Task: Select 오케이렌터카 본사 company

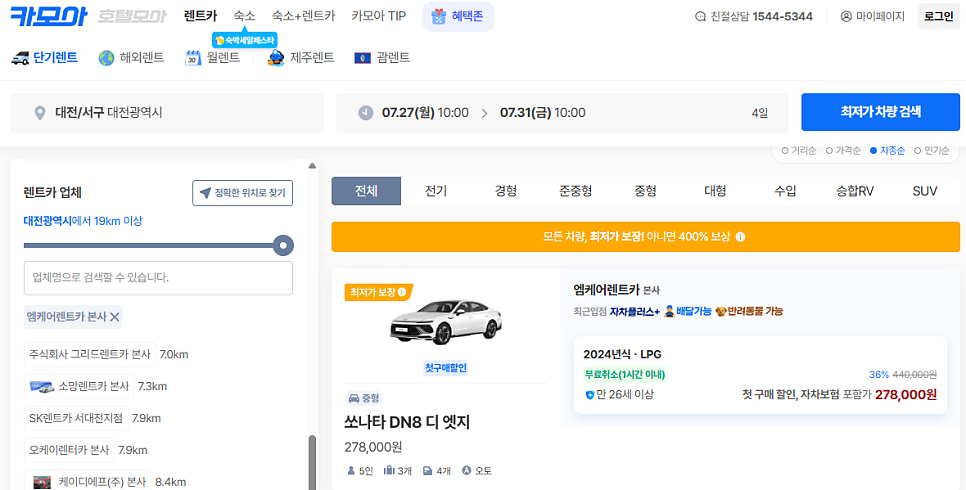Action: coord(69,450)
